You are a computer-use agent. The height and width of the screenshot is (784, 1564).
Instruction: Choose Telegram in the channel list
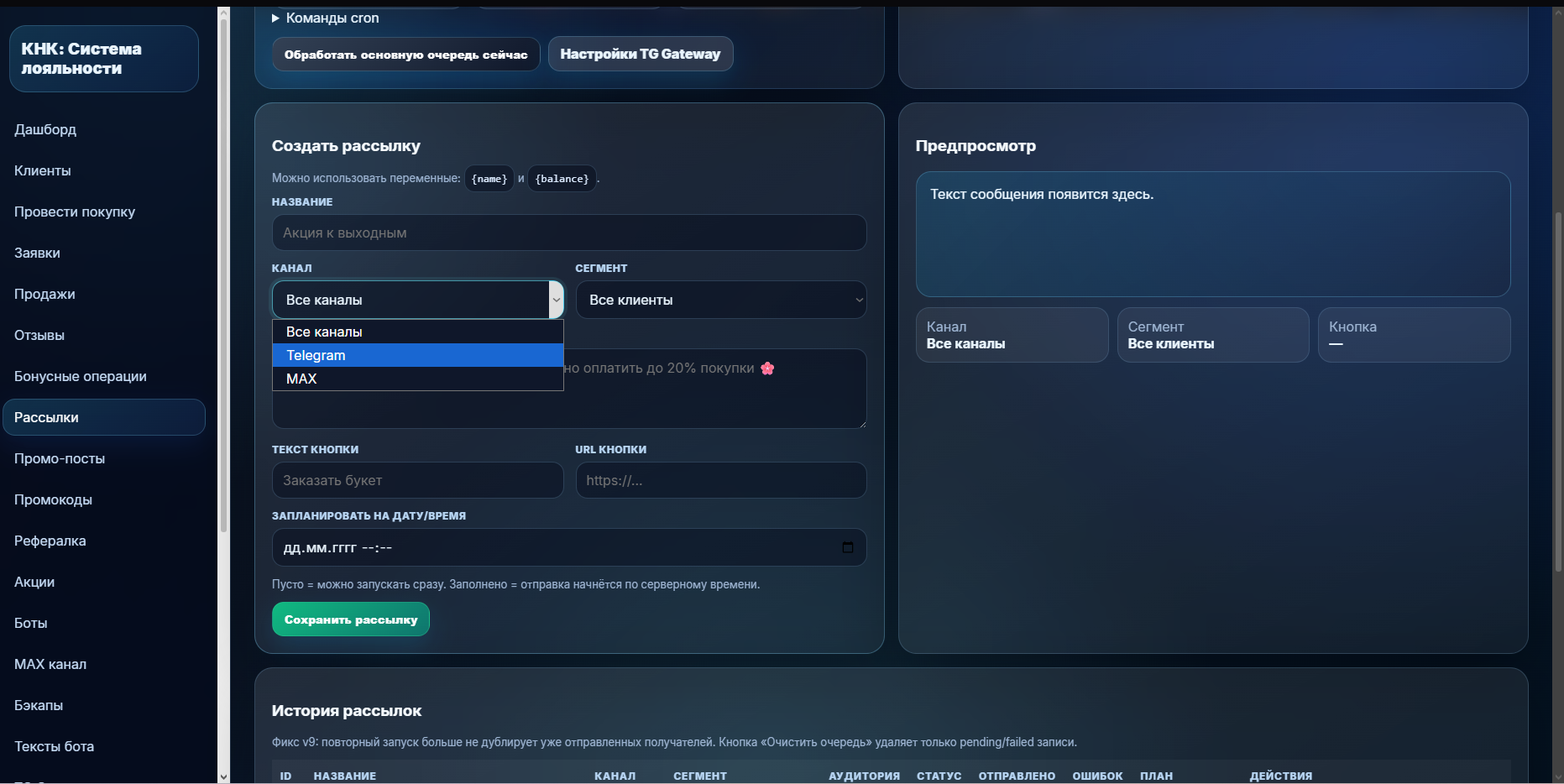(x=417, y=355)
